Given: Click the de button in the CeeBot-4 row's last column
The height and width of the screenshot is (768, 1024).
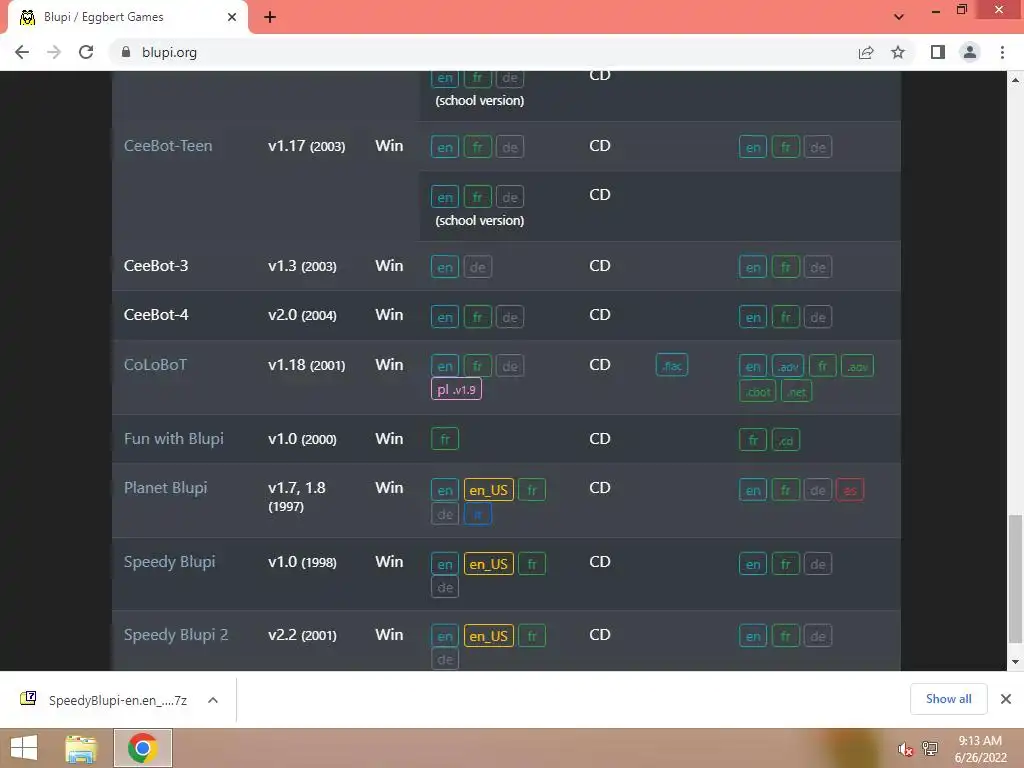Looking at the screenshot, I should pos(818,317).
